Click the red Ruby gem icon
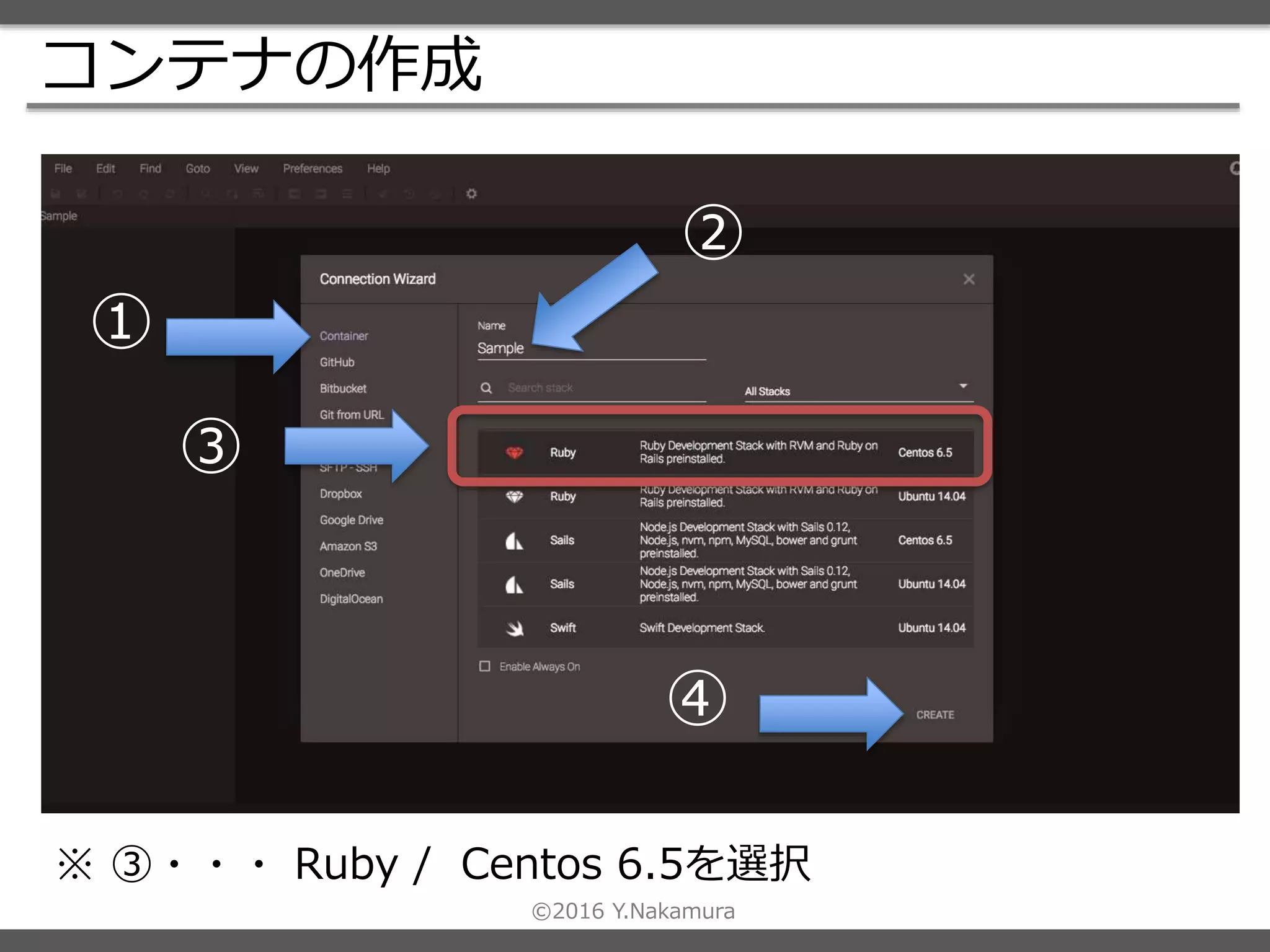 514,452
